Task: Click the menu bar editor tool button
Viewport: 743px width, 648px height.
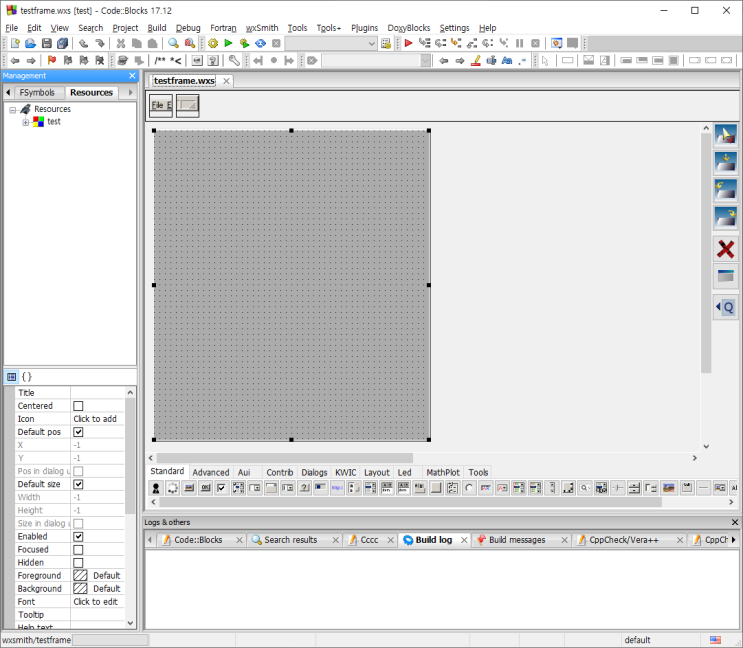Action: (x=161, y=105)
